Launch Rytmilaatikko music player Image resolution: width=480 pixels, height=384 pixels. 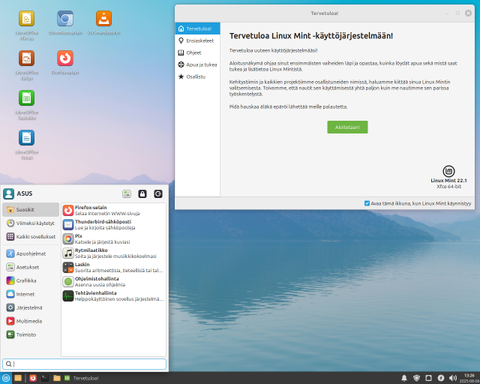pyautogui.click(x=114, y=253)
